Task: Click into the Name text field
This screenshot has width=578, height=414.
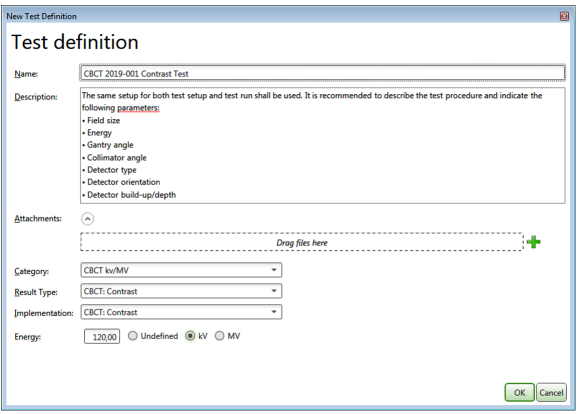Action: coord(323,73)
